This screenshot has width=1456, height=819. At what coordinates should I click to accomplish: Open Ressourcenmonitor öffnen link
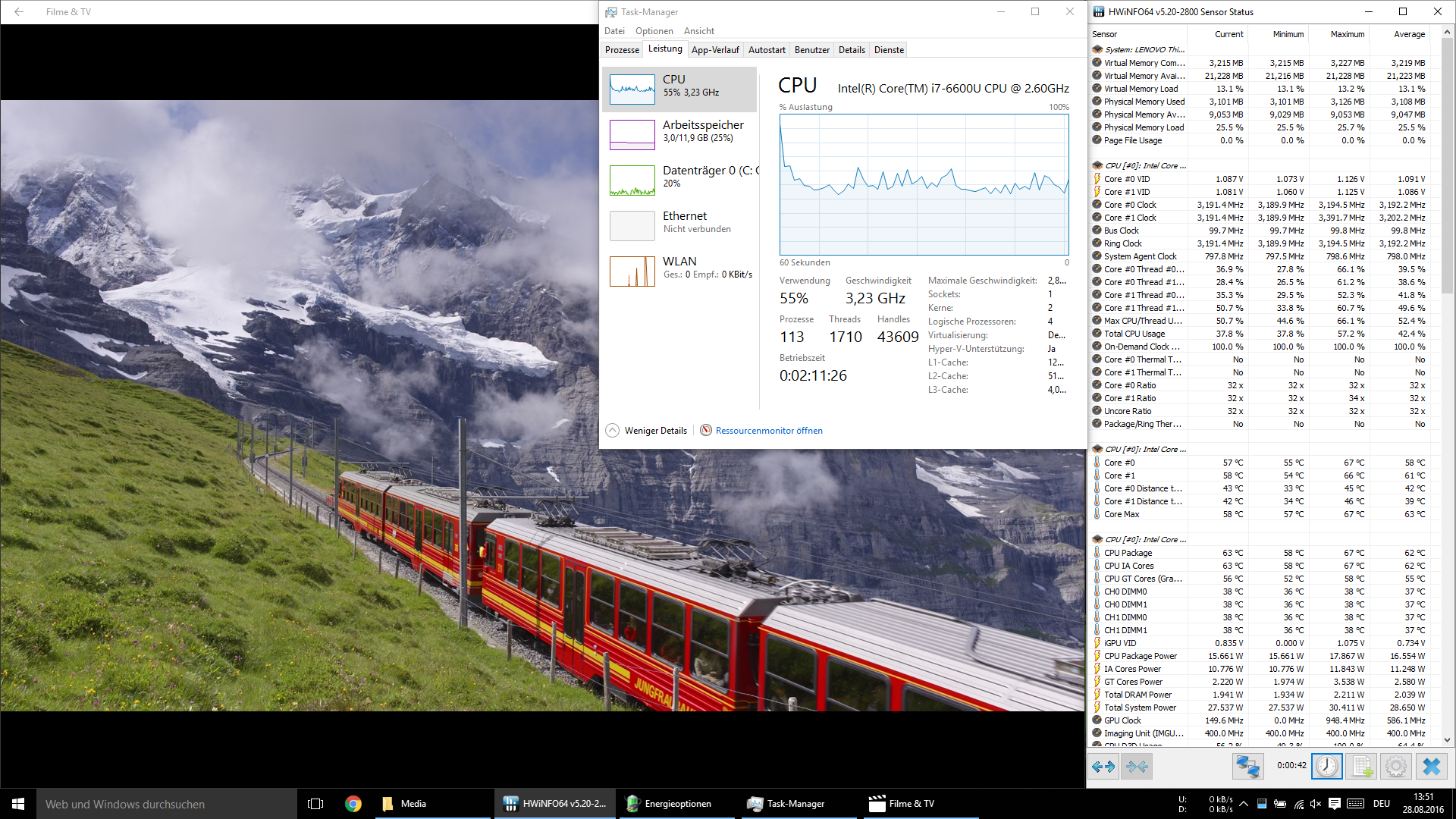tap(768, 431)
